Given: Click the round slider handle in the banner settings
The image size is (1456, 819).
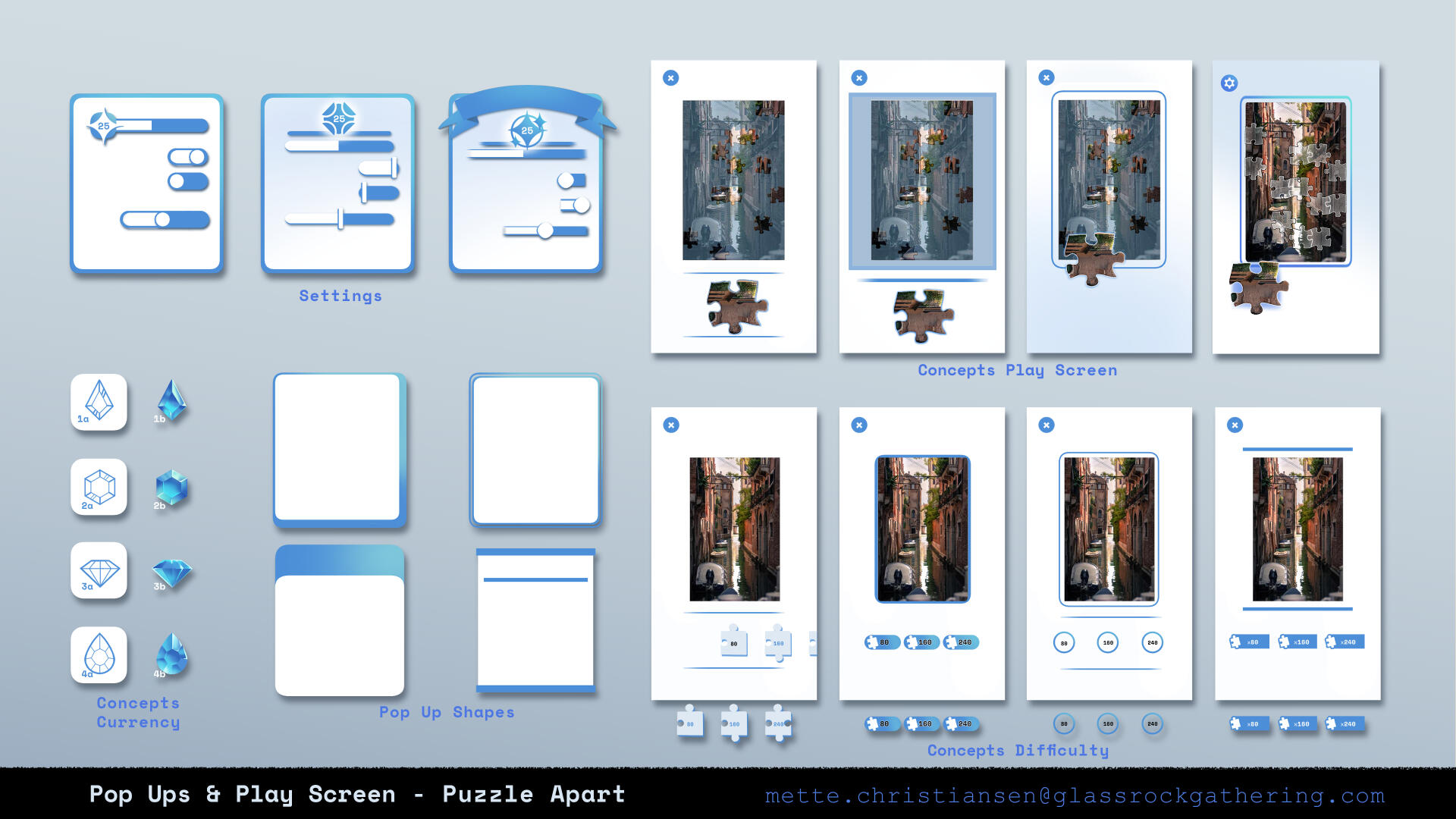Looking at the screenshot, I should (544, 230).
